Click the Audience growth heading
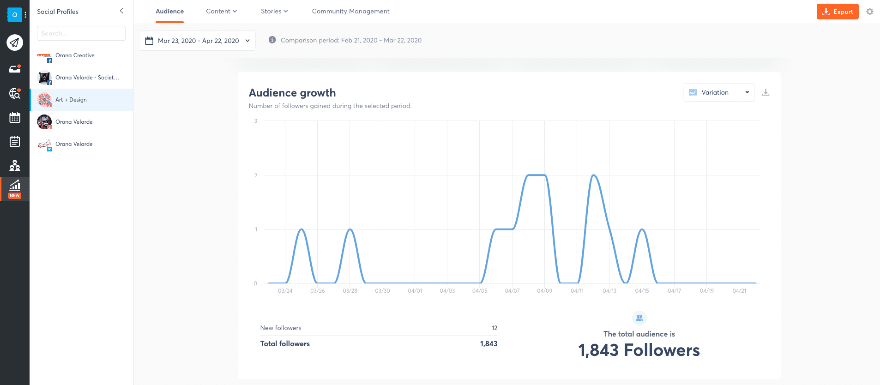880x385 pixels. pos(292,93)
